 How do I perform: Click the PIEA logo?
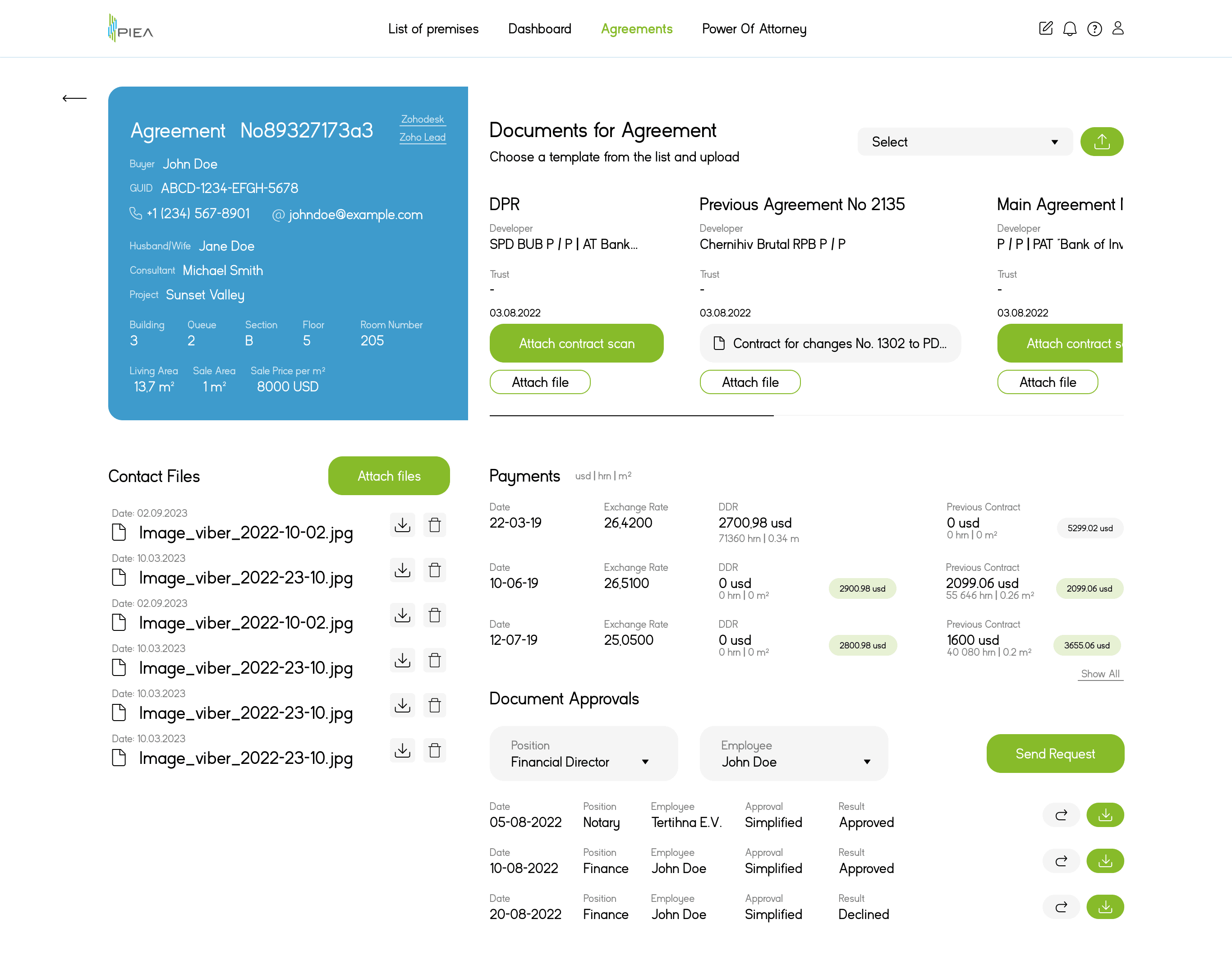pyautogui.click(x=130, y=28)
